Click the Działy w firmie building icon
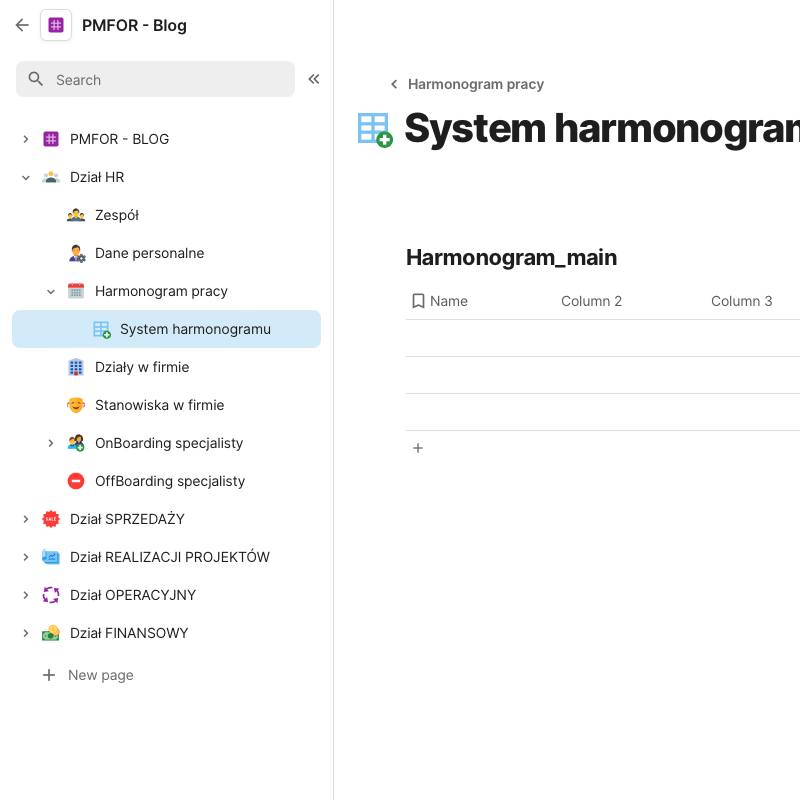The image size is (800, 800). pos(76,367)
